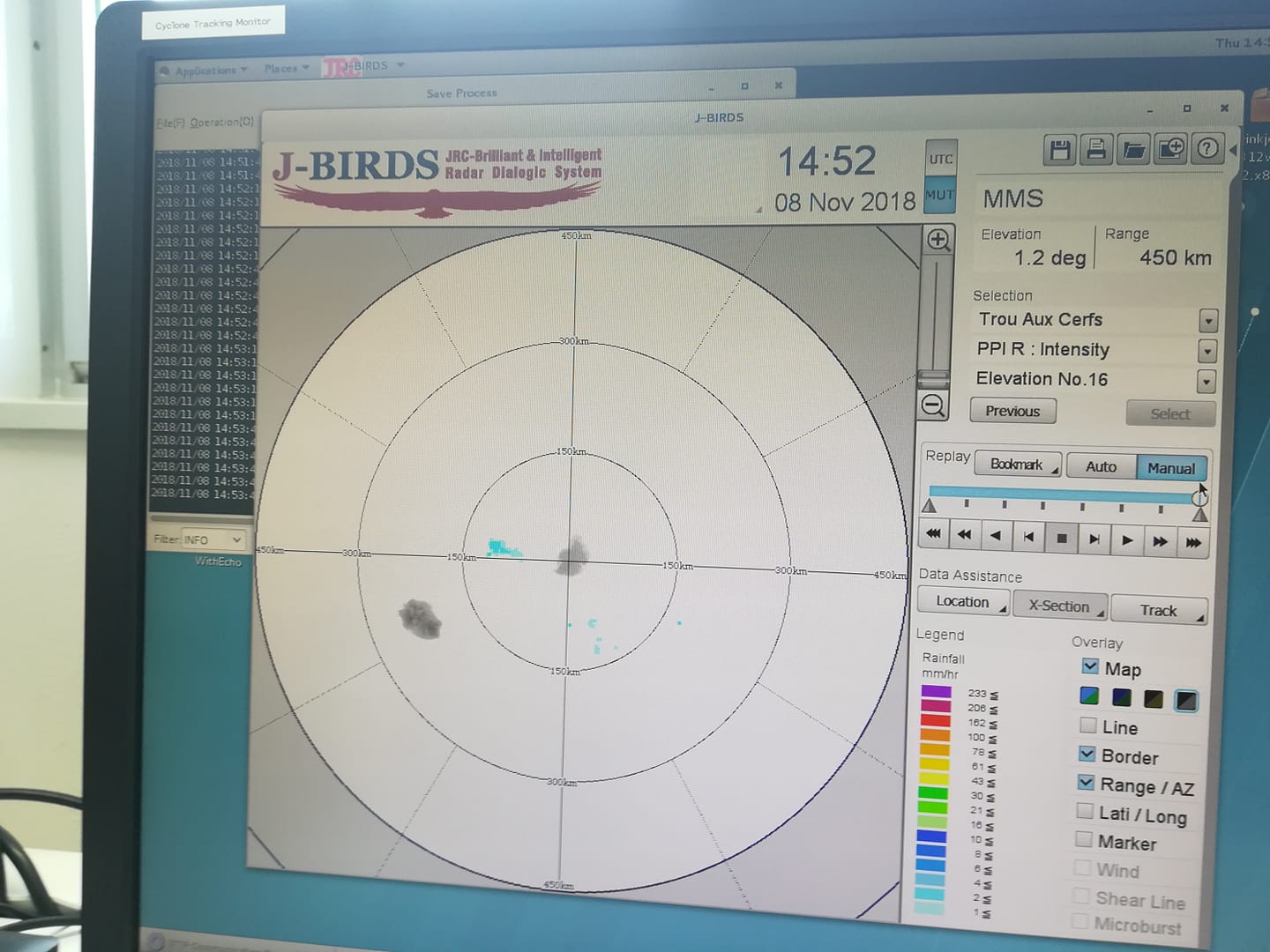Open the Places menu in top panel
The width and height of the screenshot is (1270, 952).
287,68
